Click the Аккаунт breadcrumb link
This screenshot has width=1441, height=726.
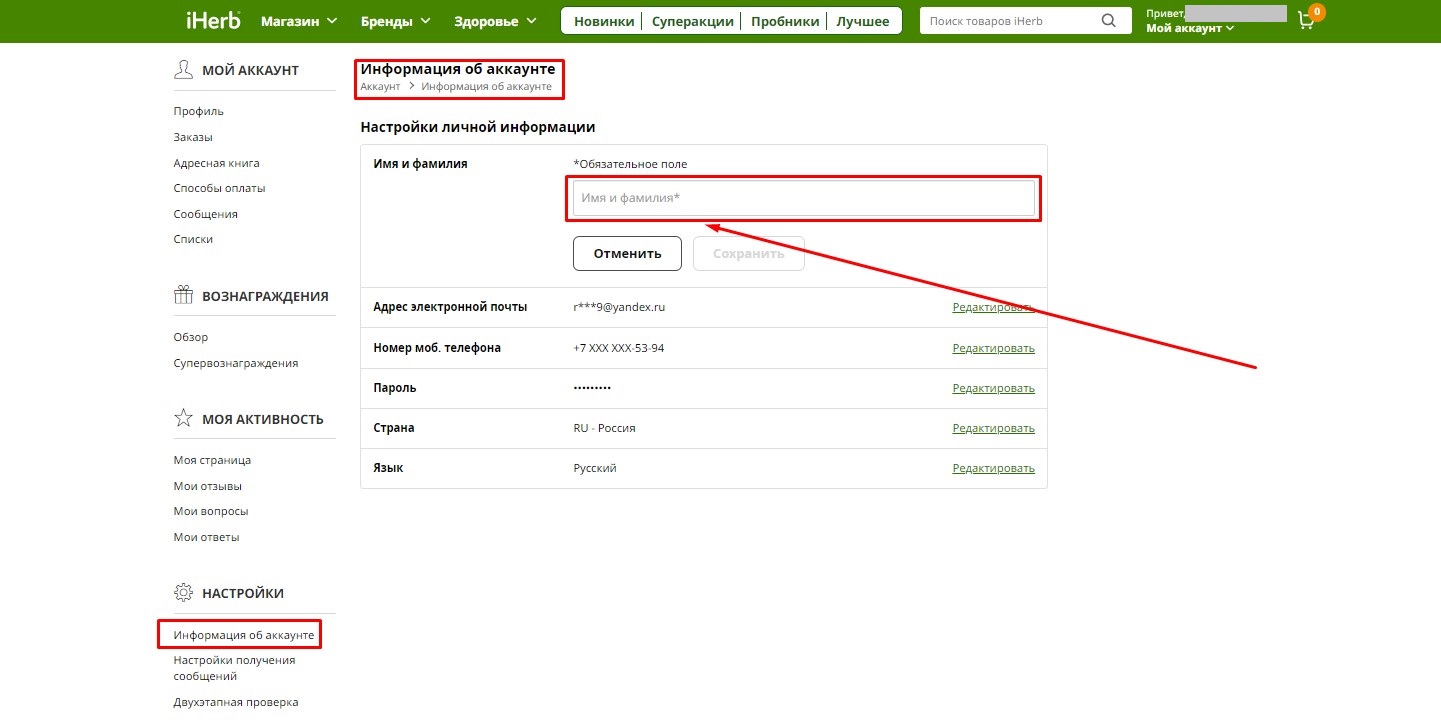tap(380, 87)
